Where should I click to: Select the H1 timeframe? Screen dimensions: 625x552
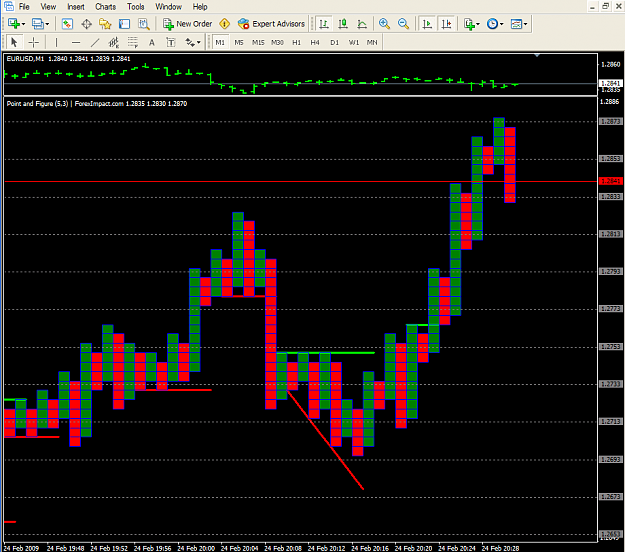click(x=296, y=42)
